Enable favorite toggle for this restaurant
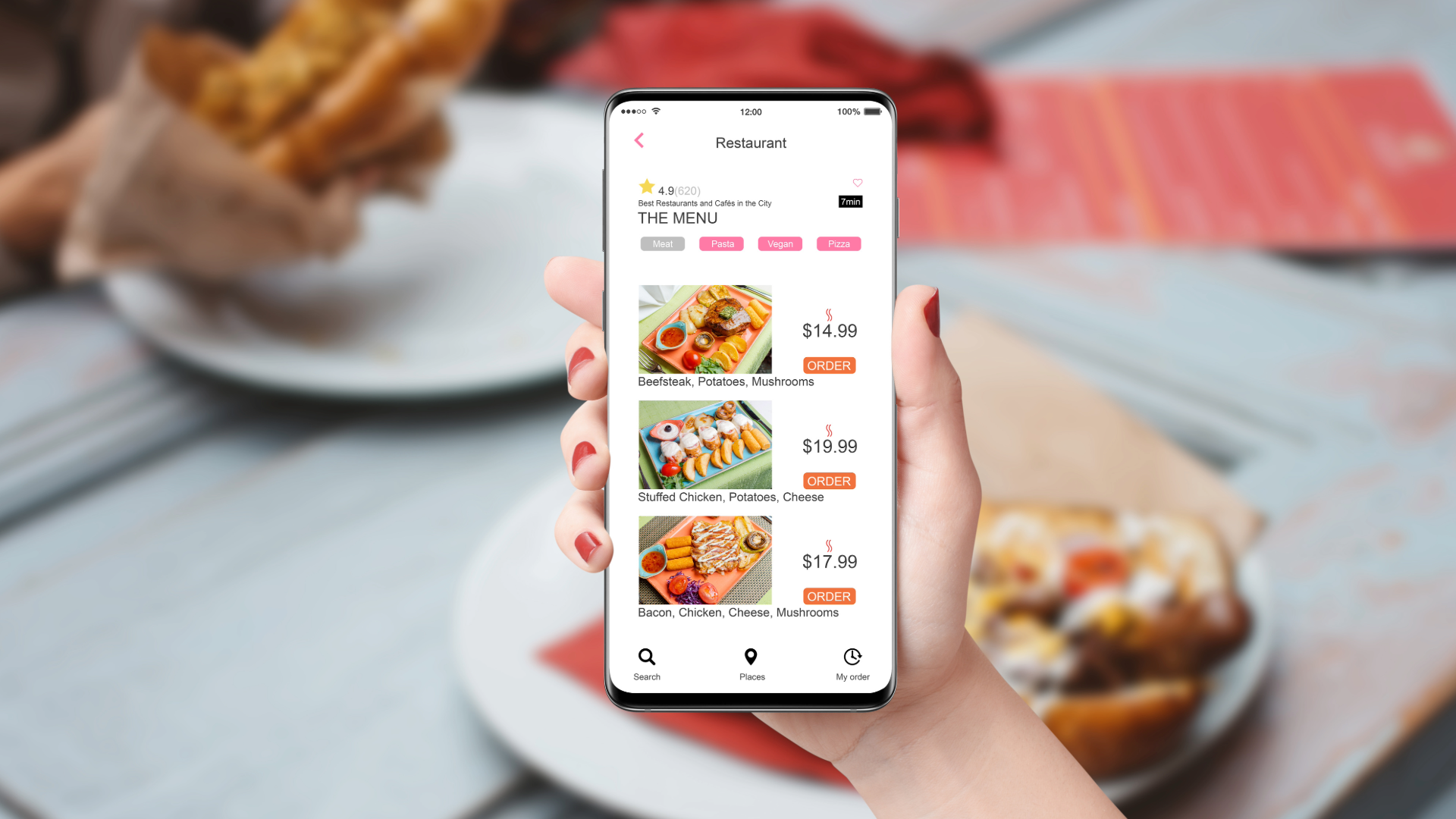Screen dimensions: 1456x819 point(857,183)
